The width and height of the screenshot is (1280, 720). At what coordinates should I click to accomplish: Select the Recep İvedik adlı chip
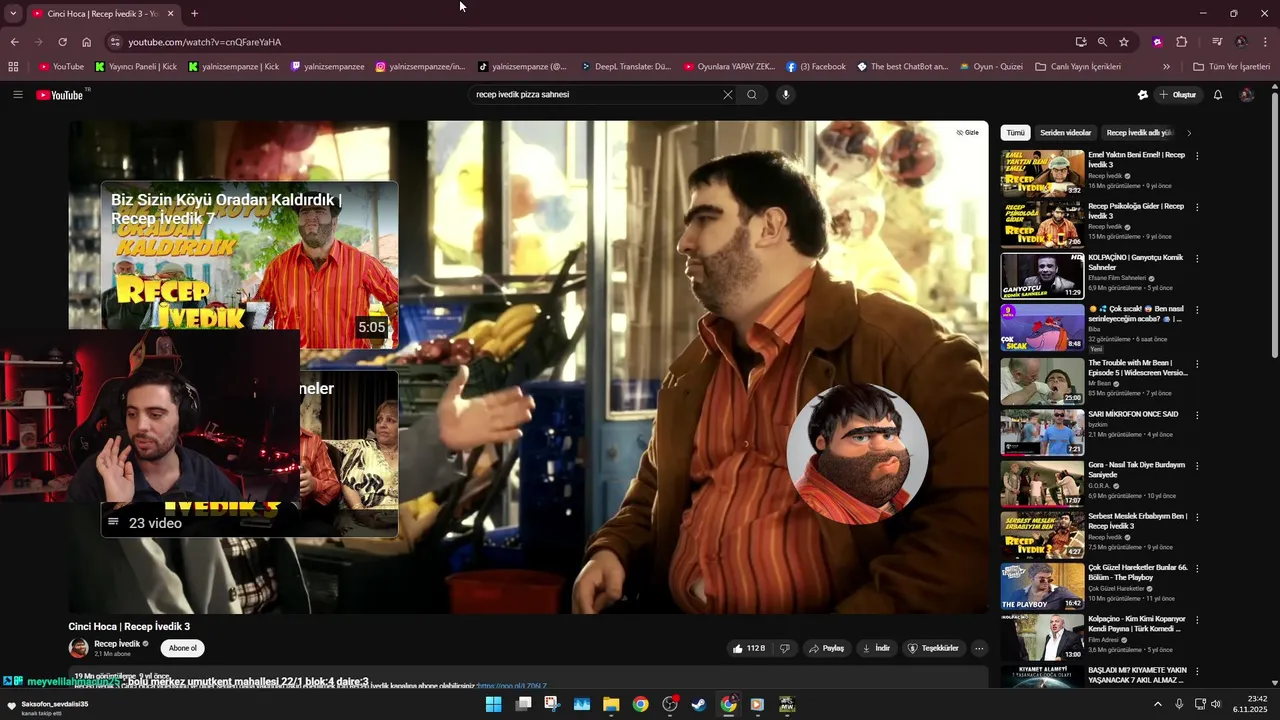click(x=1139, y=133)
